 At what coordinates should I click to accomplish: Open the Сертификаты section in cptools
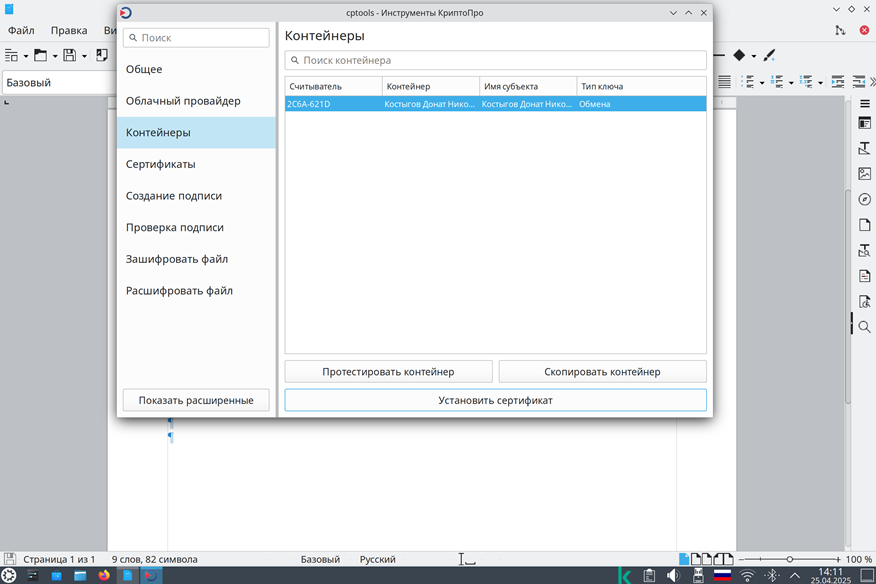[197, 164]
